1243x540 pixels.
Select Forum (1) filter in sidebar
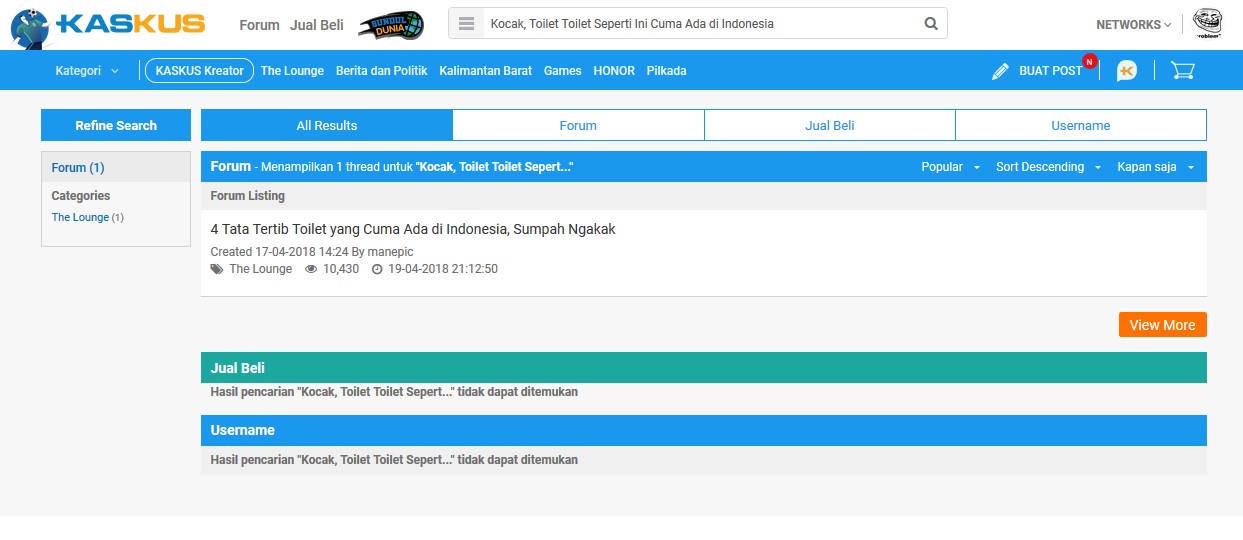78,168
